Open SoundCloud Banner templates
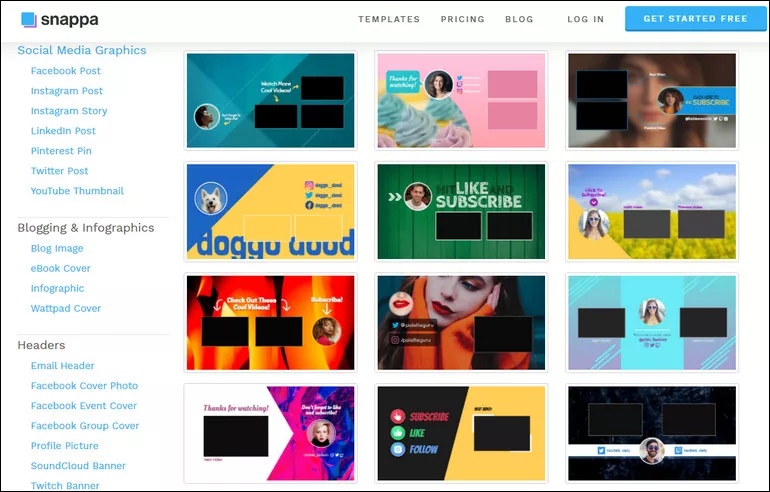Viewport: 770px width, 492px height. point(78,466)
